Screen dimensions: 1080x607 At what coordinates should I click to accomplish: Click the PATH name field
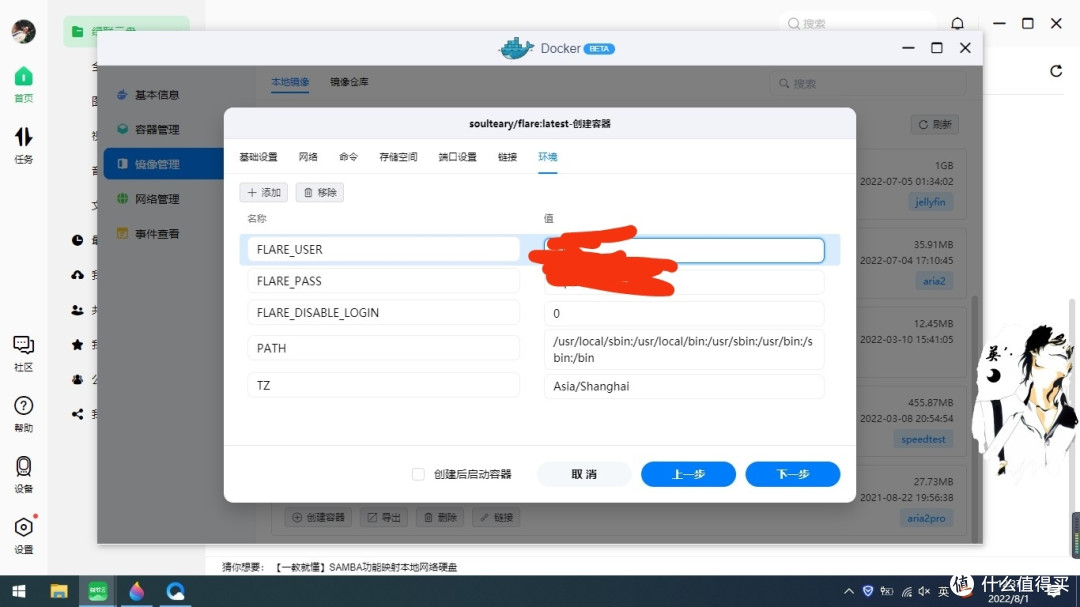tap(384, 348)
